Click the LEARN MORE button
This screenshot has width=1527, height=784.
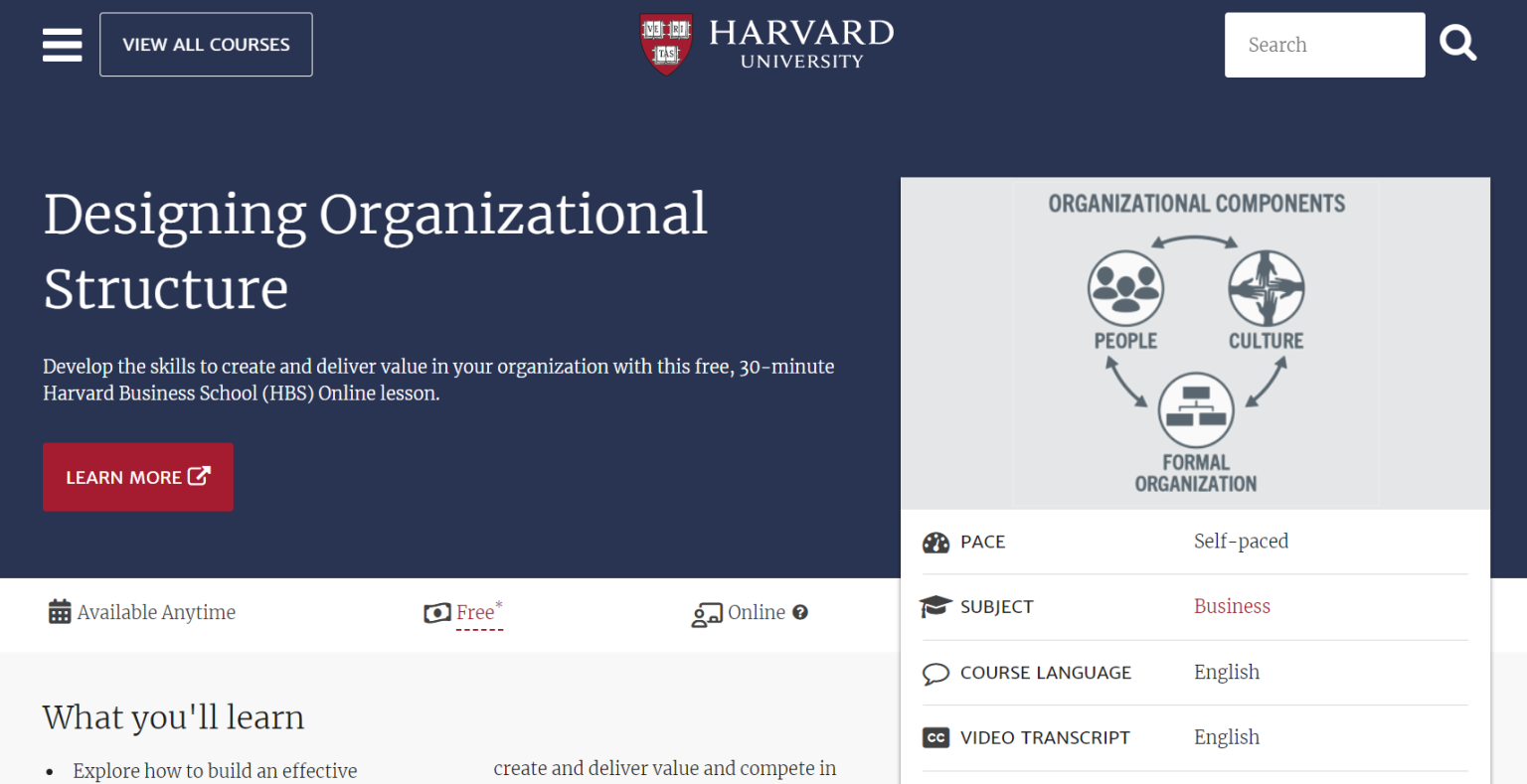(x=138, y=477)
